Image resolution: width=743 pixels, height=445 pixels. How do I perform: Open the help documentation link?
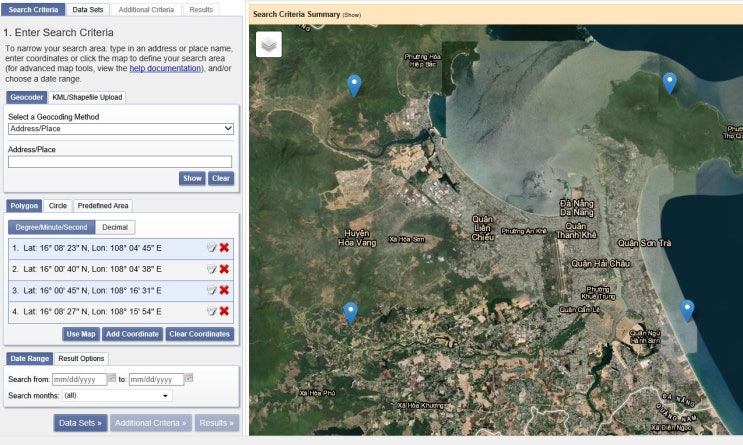165,68
